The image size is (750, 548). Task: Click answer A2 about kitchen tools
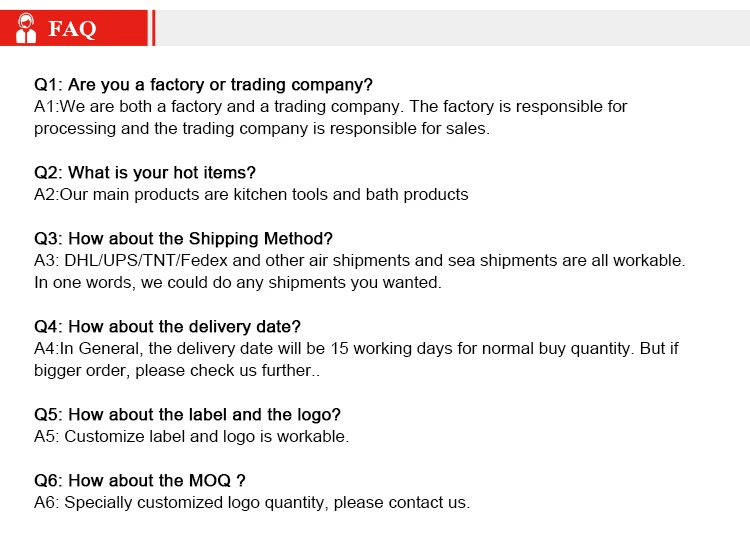251,194
